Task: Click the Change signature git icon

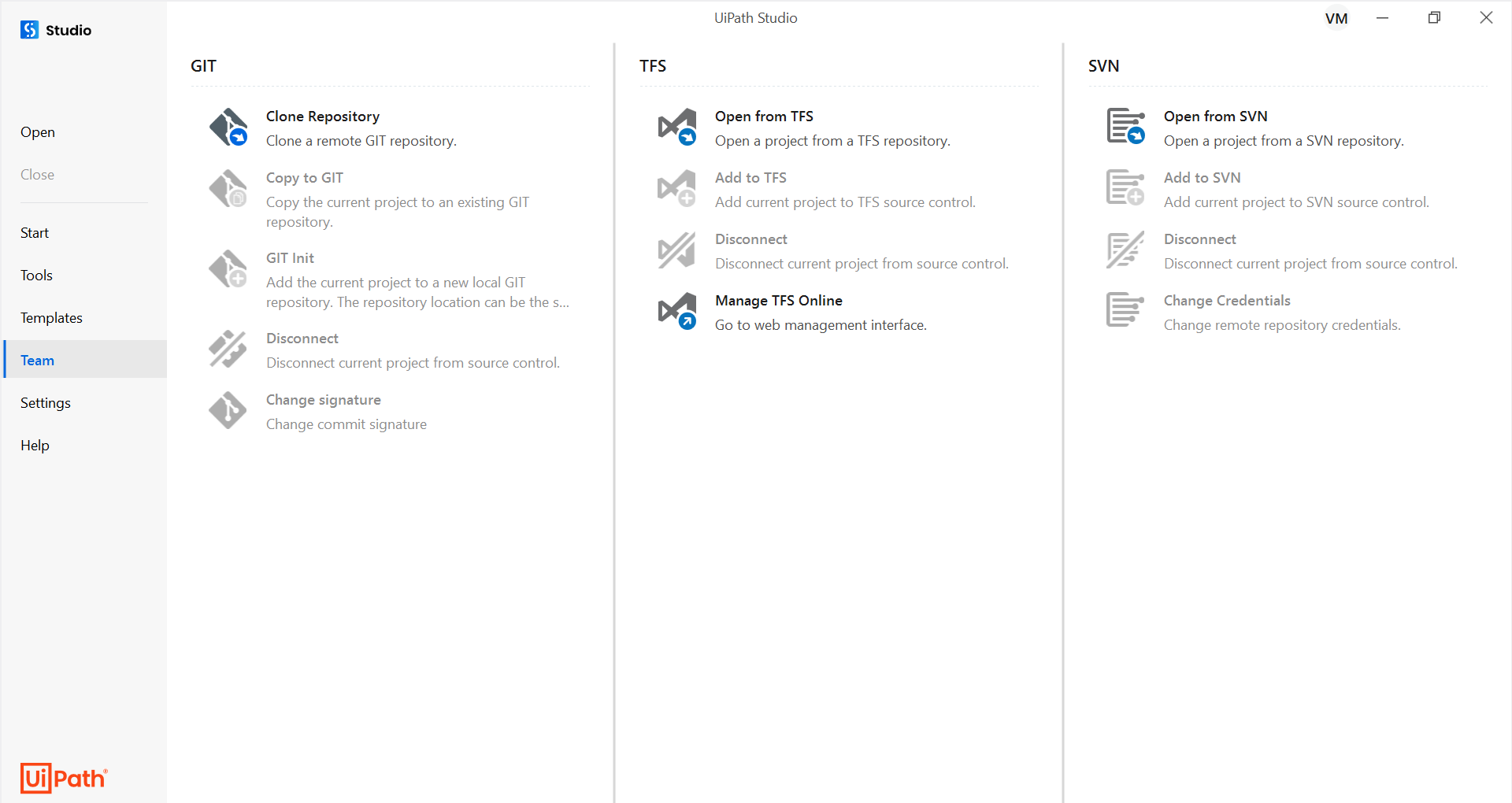Action: (228, 410)
